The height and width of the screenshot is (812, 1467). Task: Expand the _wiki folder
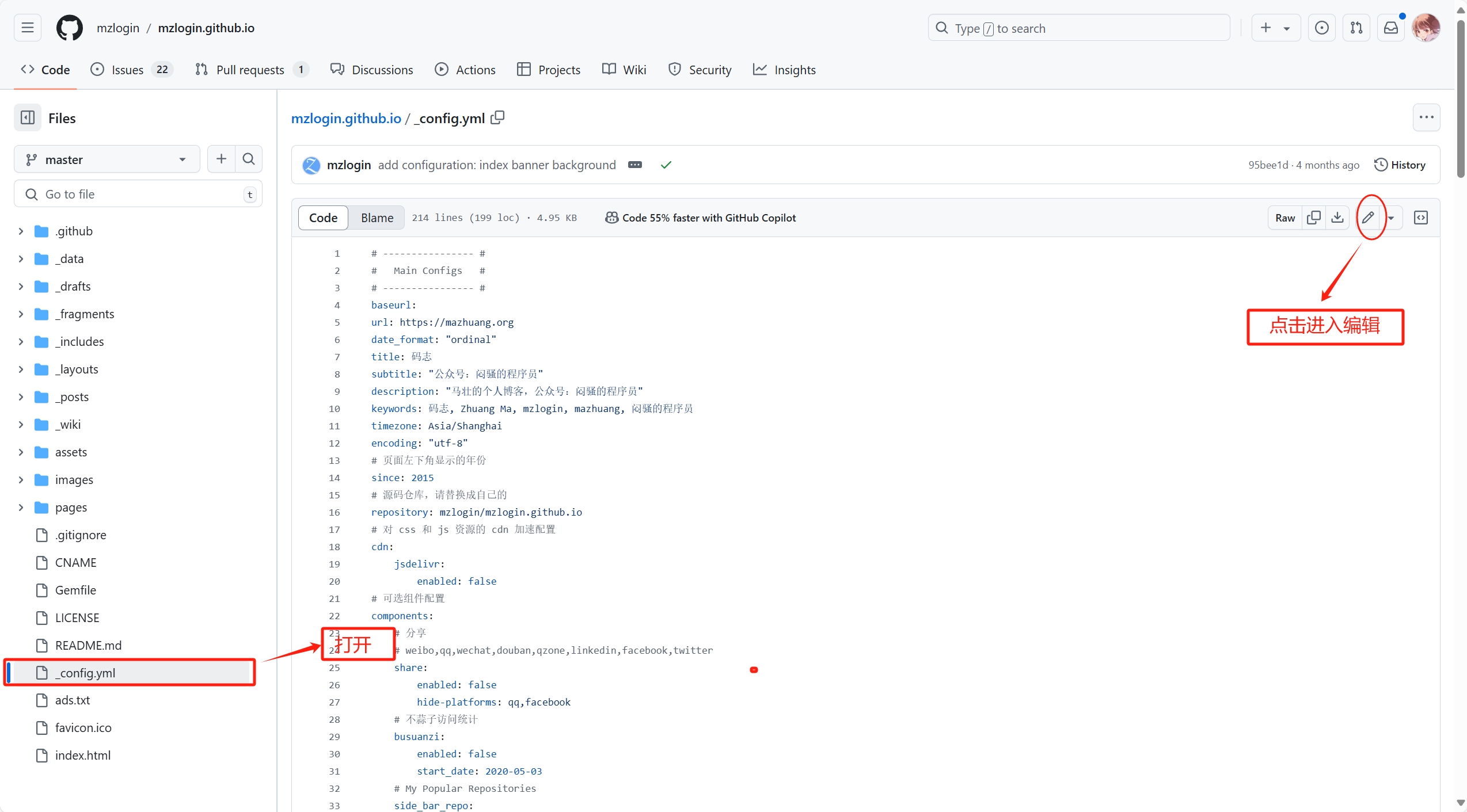pyautogui.click(x=21, y=425)
